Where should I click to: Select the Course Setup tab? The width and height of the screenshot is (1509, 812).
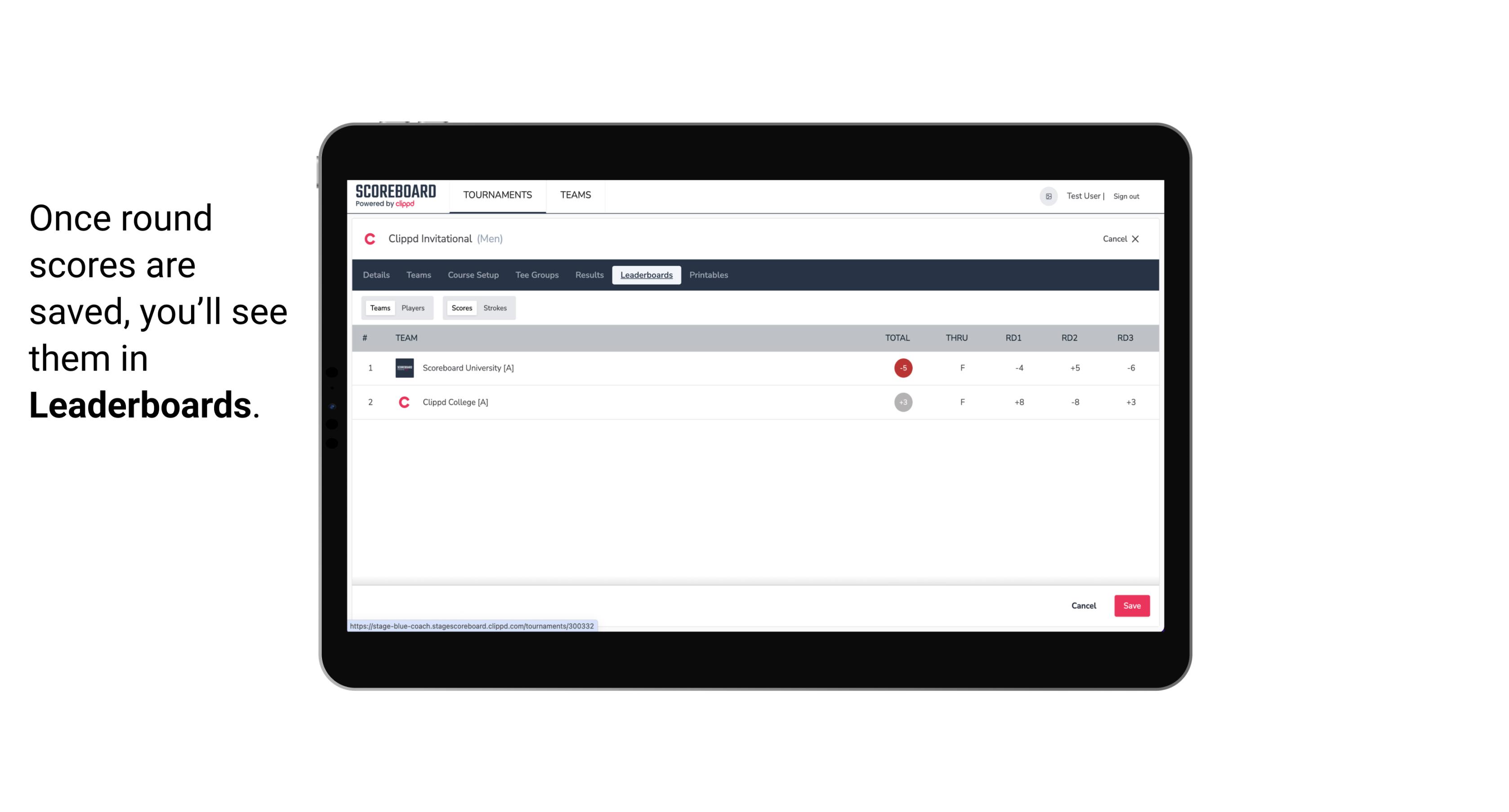(x=473, y=275)
